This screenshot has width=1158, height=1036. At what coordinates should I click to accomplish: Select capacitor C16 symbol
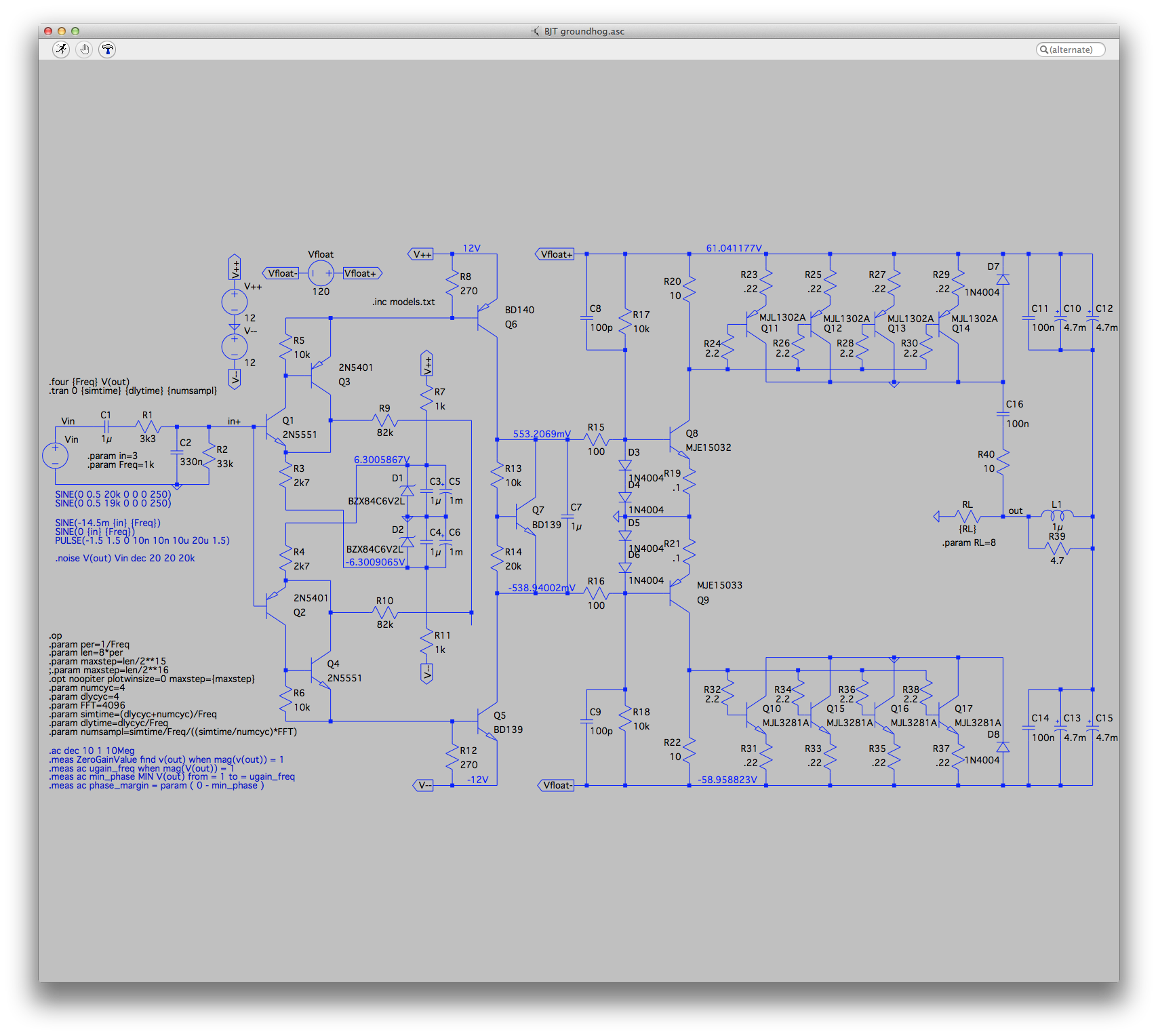point(1003,414)
